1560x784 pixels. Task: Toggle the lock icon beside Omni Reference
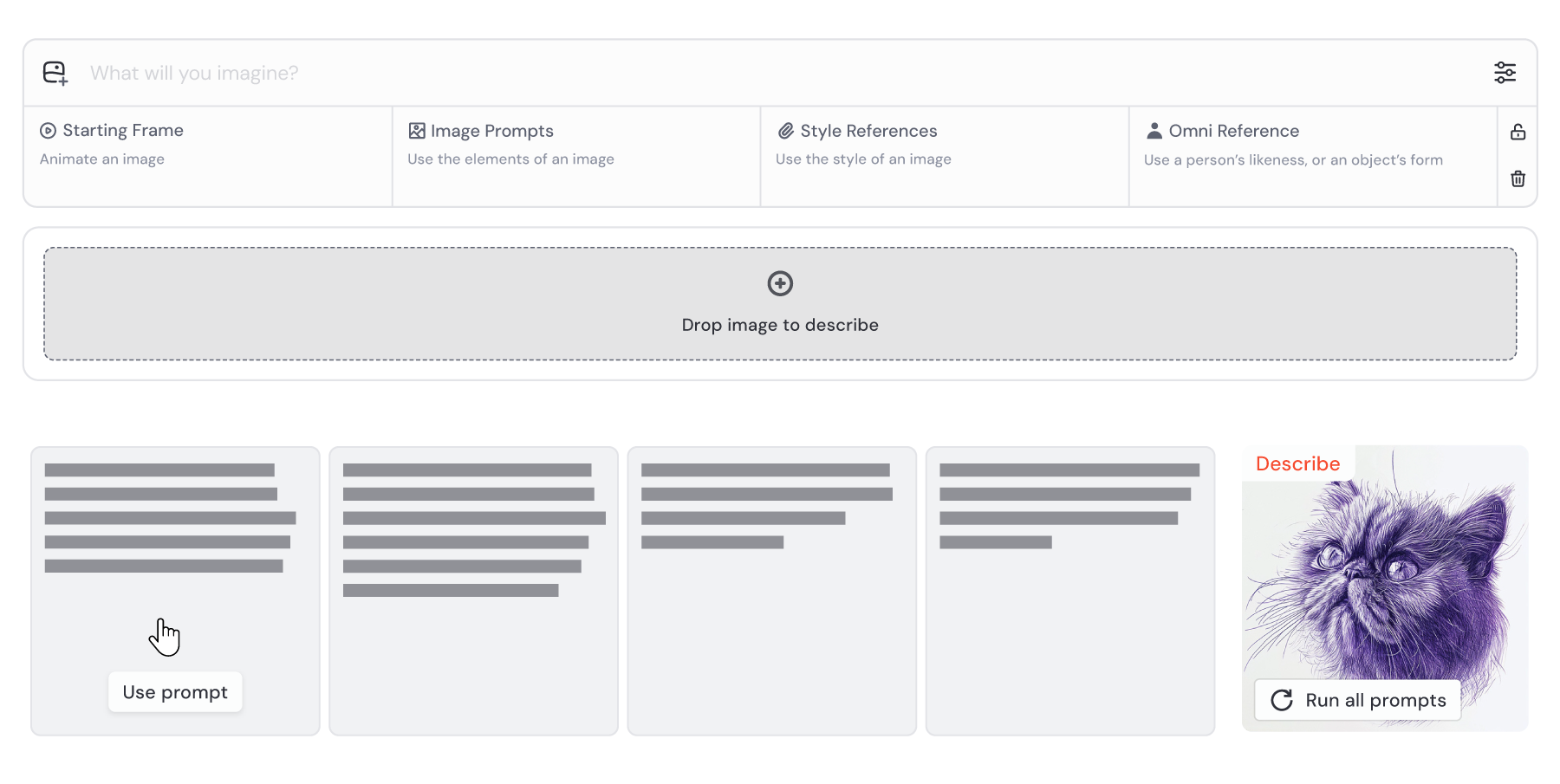1518,132
